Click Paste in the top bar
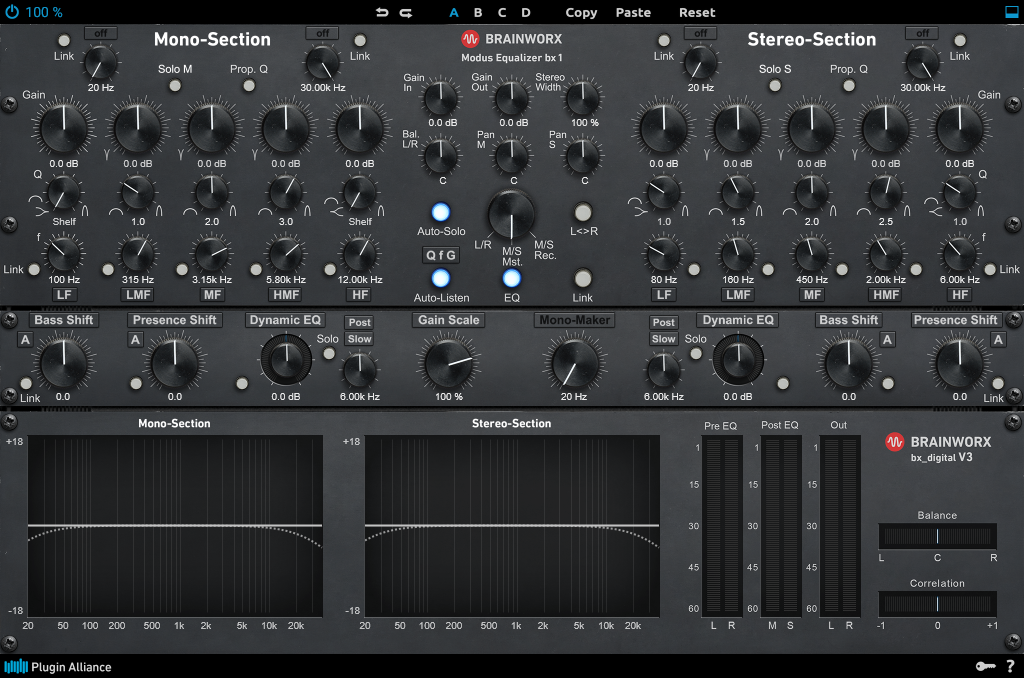This screenshot has width=1024, height=678. click(x=633, y=12)
